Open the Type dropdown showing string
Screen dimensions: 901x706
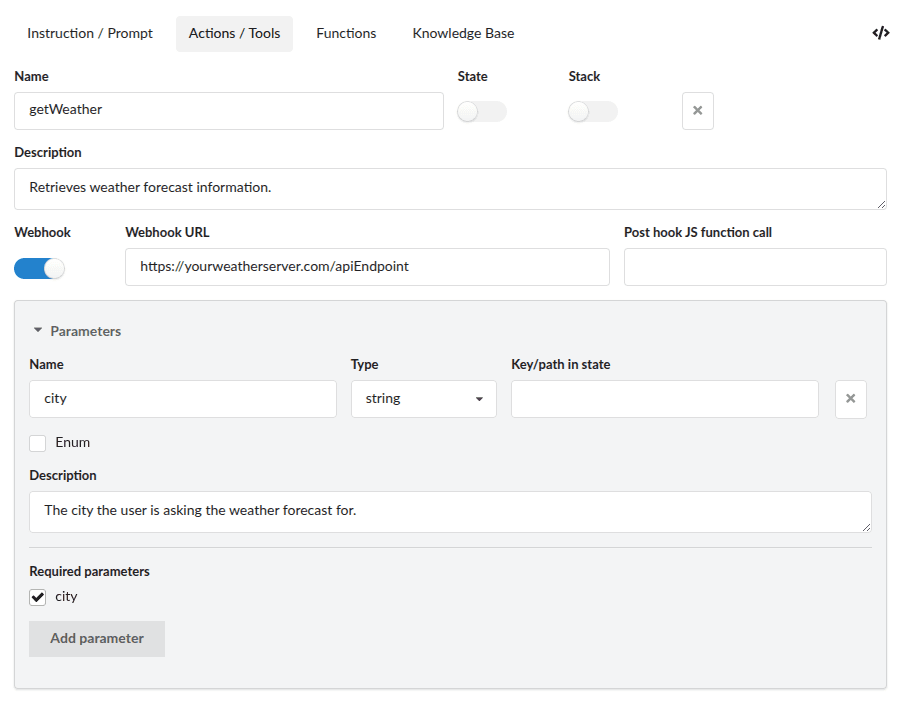pyautogui.click(x=423, y=399)
